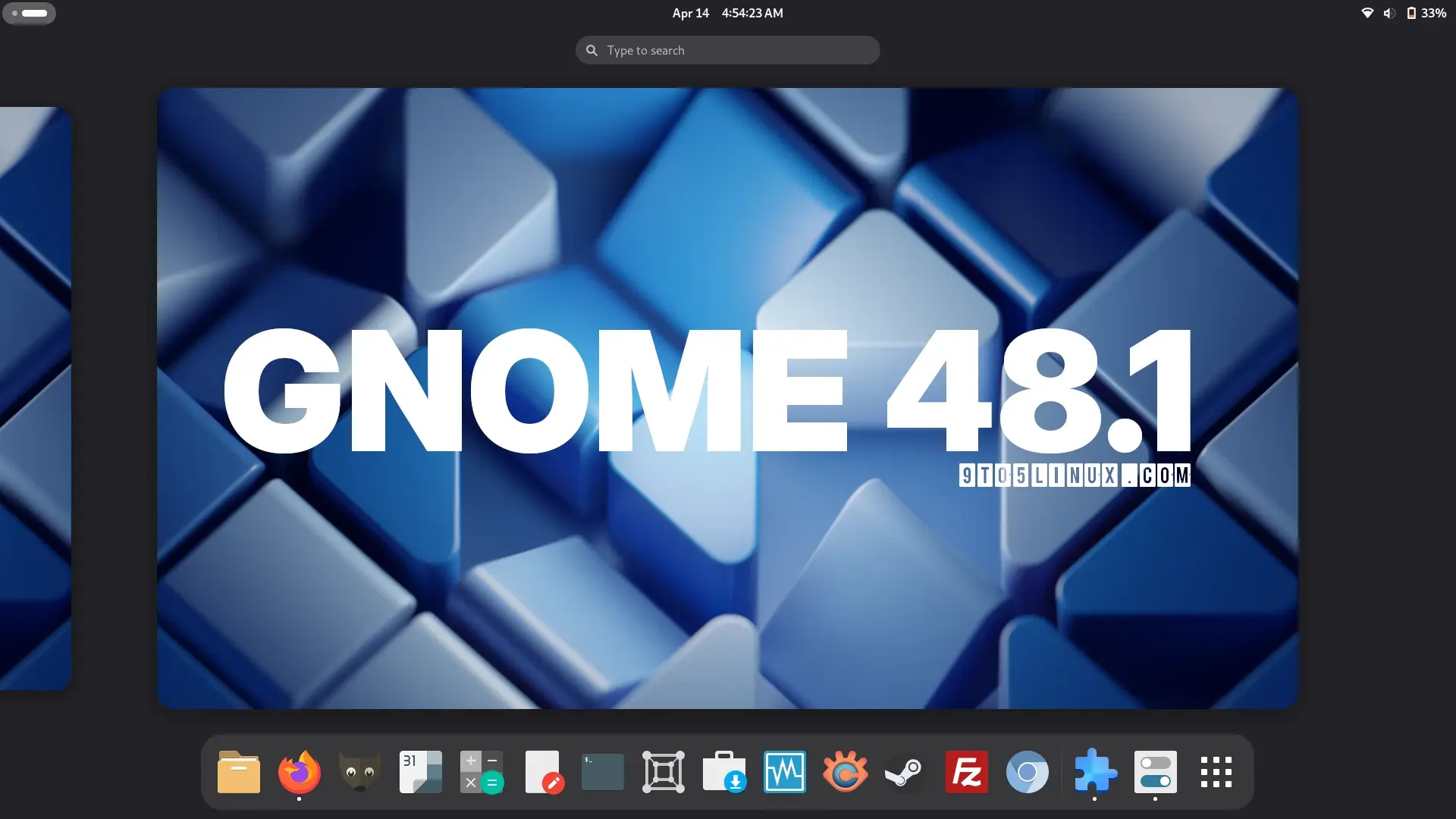Open Steam from the dock
The image size is (1456, 819).
pyautogui.click(x=905, y=772)
